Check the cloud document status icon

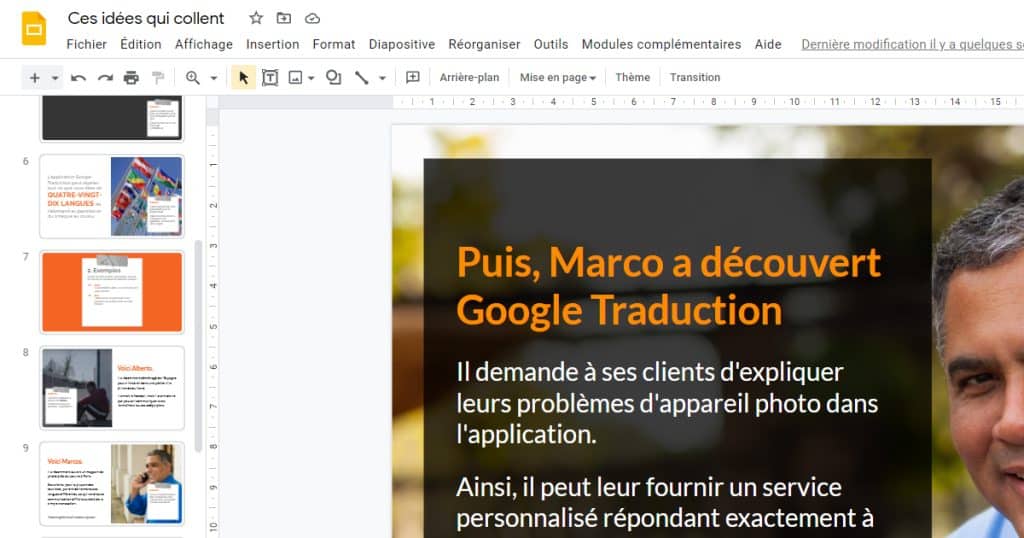(312, 18)
